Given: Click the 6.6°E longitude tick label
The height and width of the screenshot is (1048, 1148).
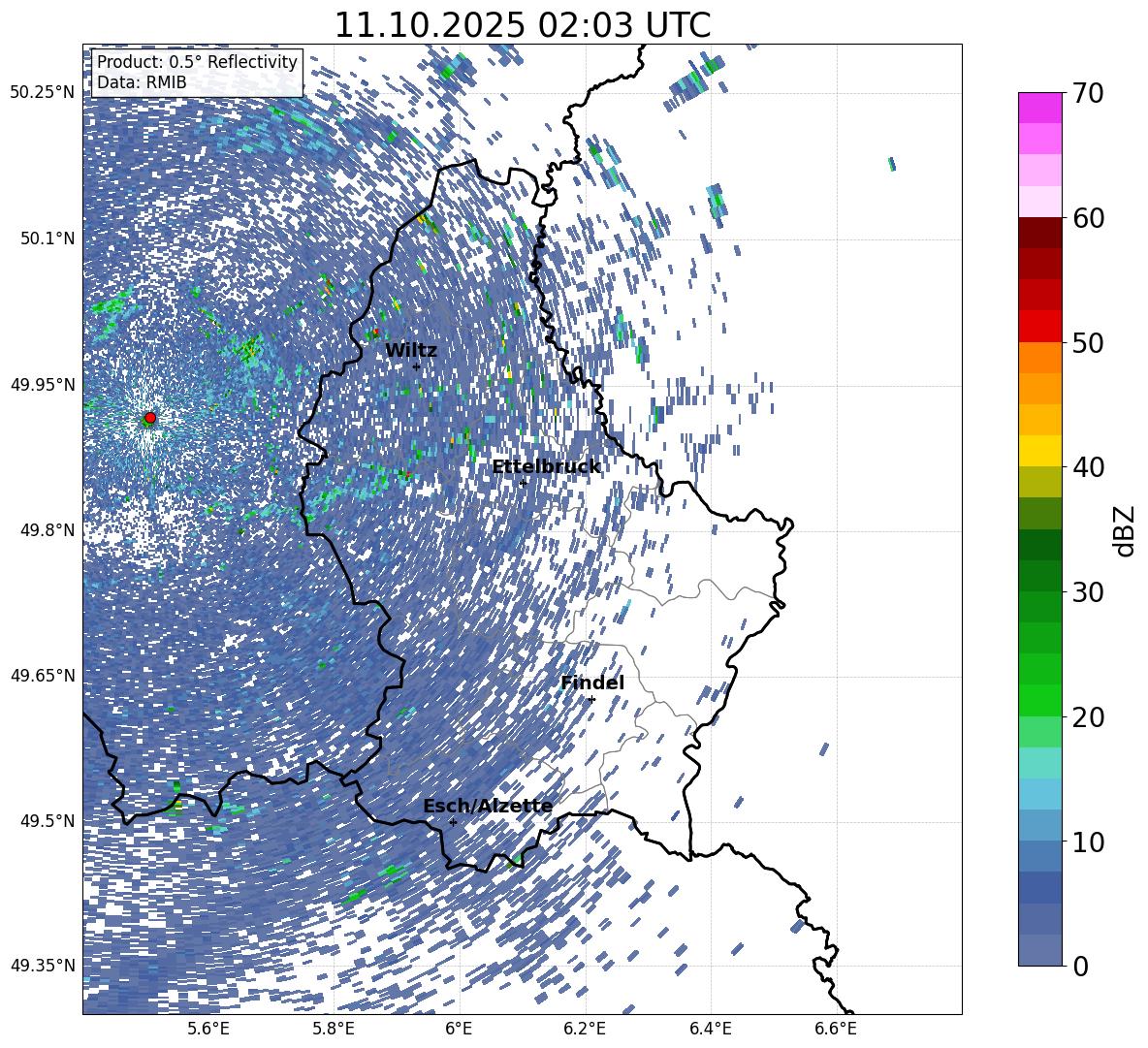Looking at the screenshot, I should [836, 1029].
